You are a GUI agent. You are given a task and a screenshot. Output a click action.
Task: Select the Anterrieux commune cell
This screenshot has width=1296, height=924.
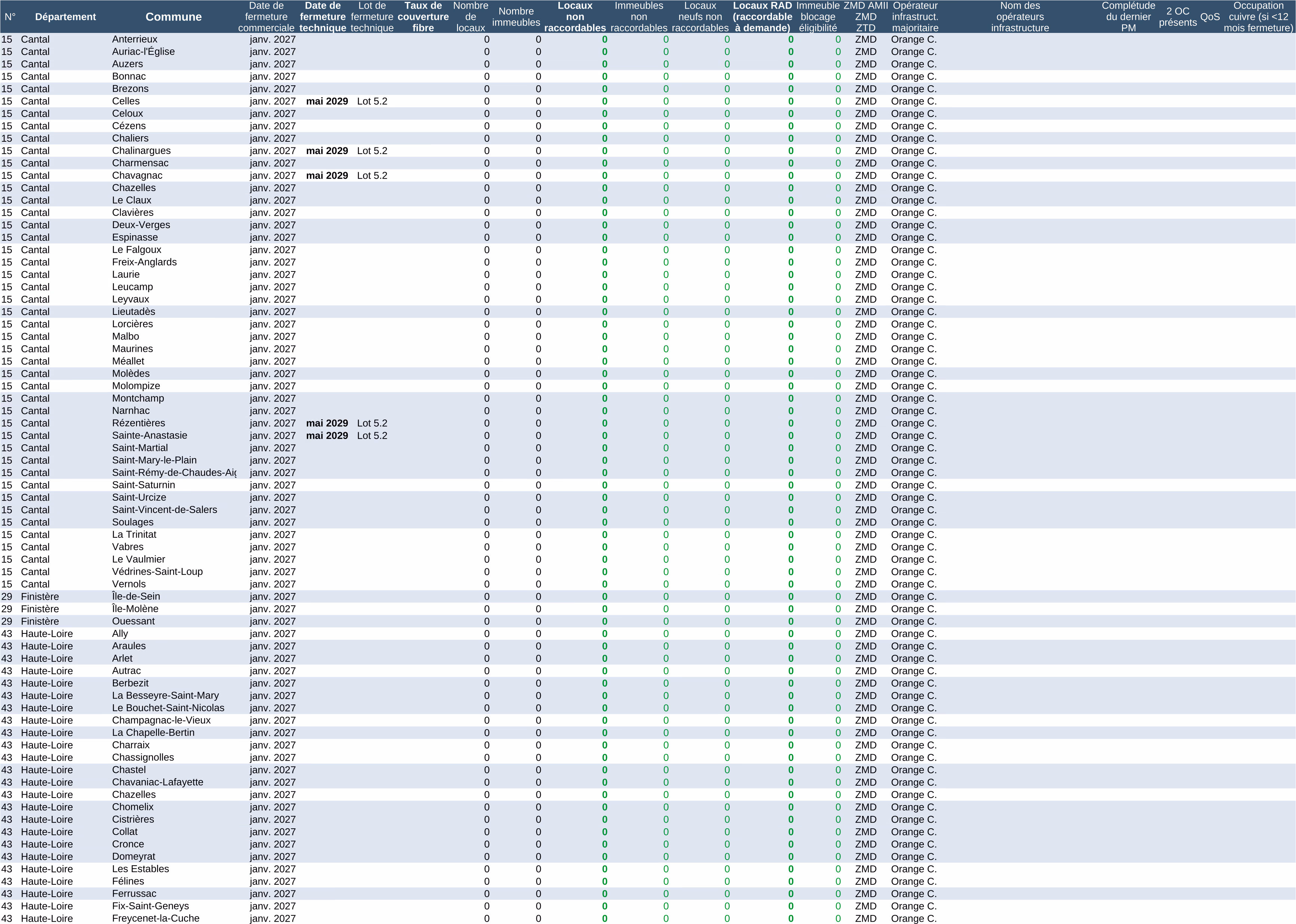(135, 39)
